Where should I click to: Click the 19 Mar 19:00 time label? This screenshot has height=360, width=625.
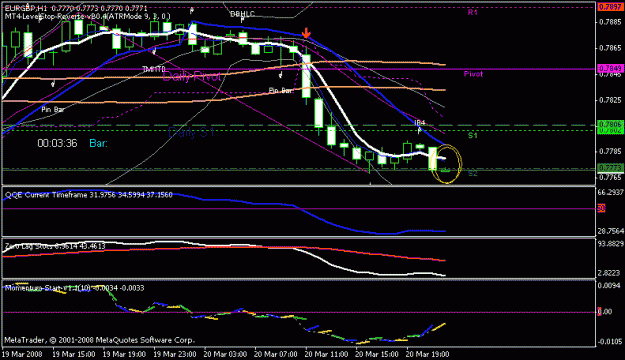pos(124,354)
